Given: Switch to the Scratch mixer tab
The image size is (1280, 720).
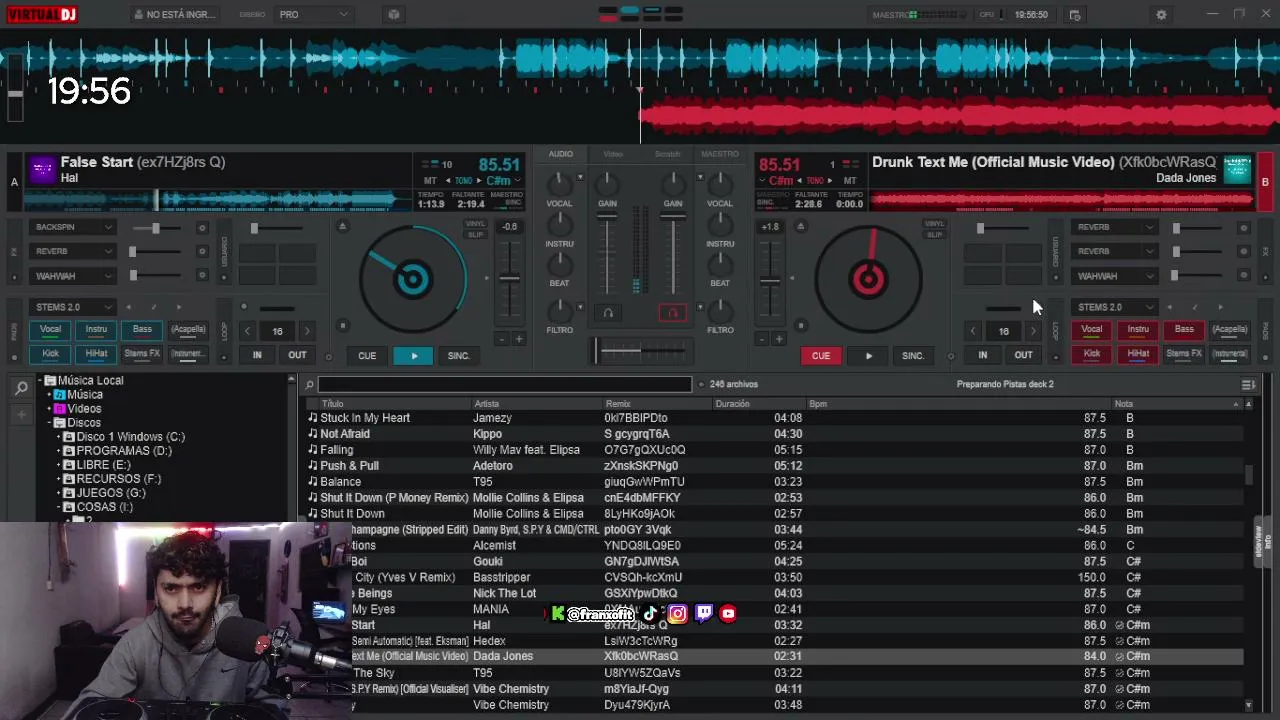Looking at the screenshot, I should pyautogui.click(x=667, y=154).
